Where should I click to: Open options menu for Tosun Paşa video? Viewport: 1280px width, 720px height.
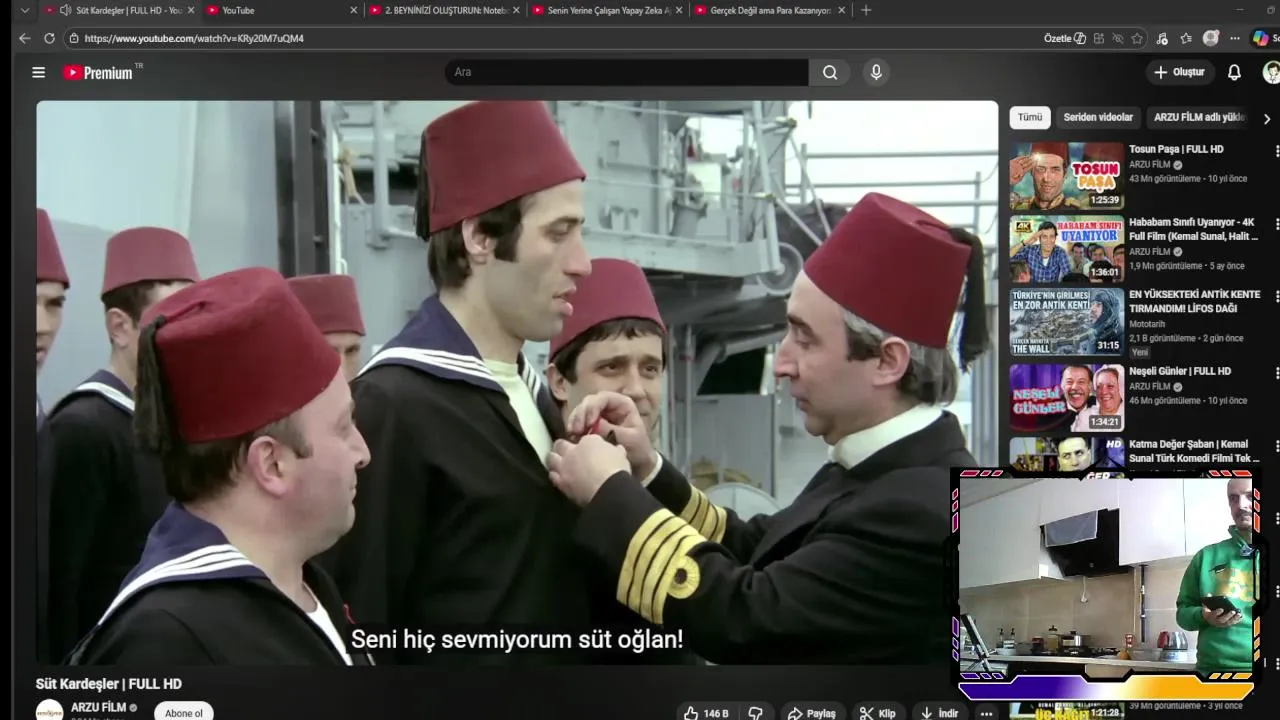(x=1276, y=151)
